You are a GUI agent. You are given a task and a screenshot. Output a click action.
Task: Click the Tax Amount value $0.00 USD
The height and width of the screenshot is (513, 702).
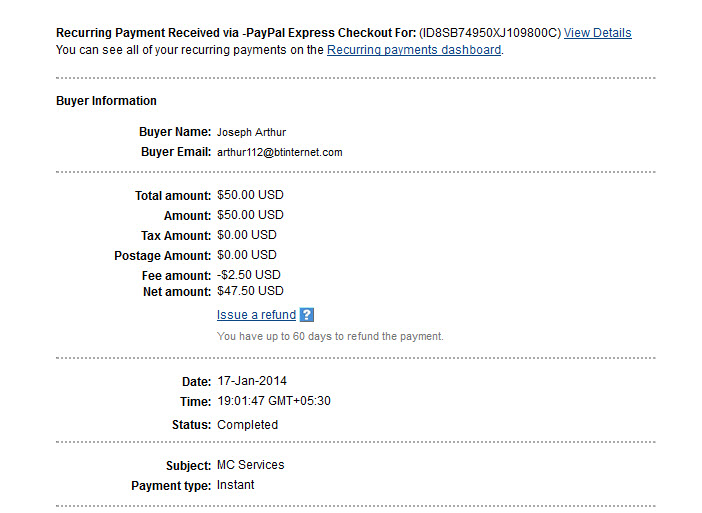(247, 235)
